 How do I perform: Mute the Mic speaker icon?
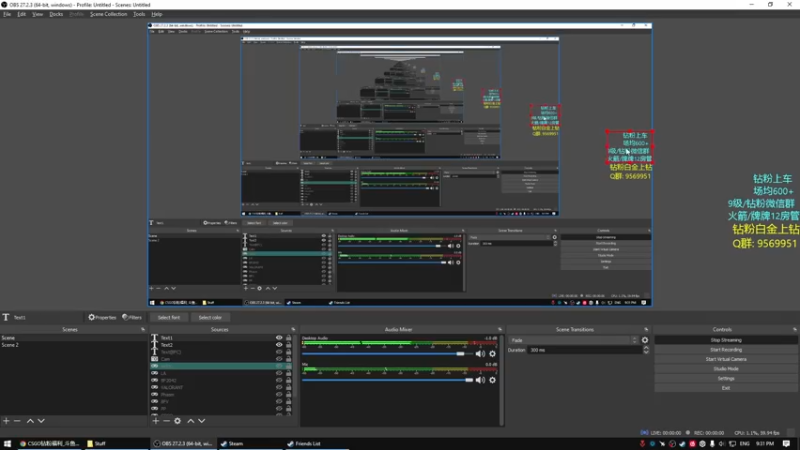480,380
